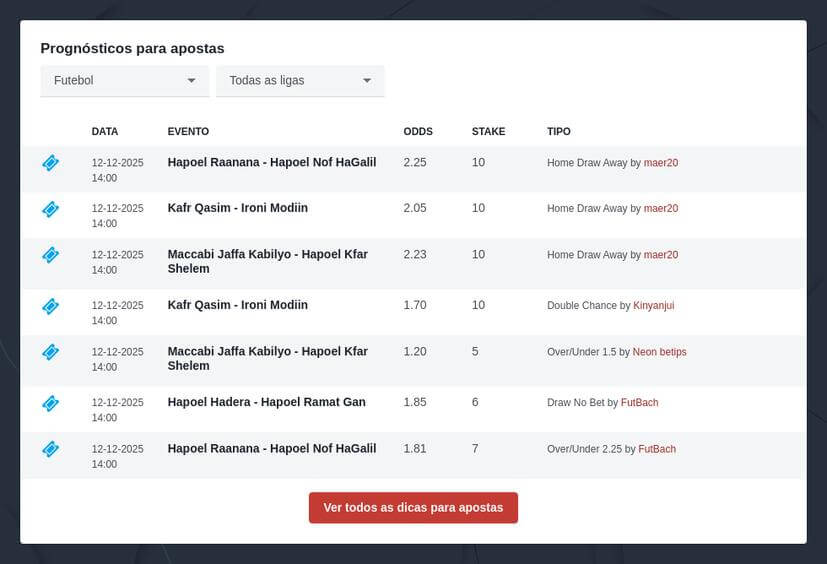Click FutBach link in Over/Under 2.25 row
The image size is (827, 564).
pos(657,449)
